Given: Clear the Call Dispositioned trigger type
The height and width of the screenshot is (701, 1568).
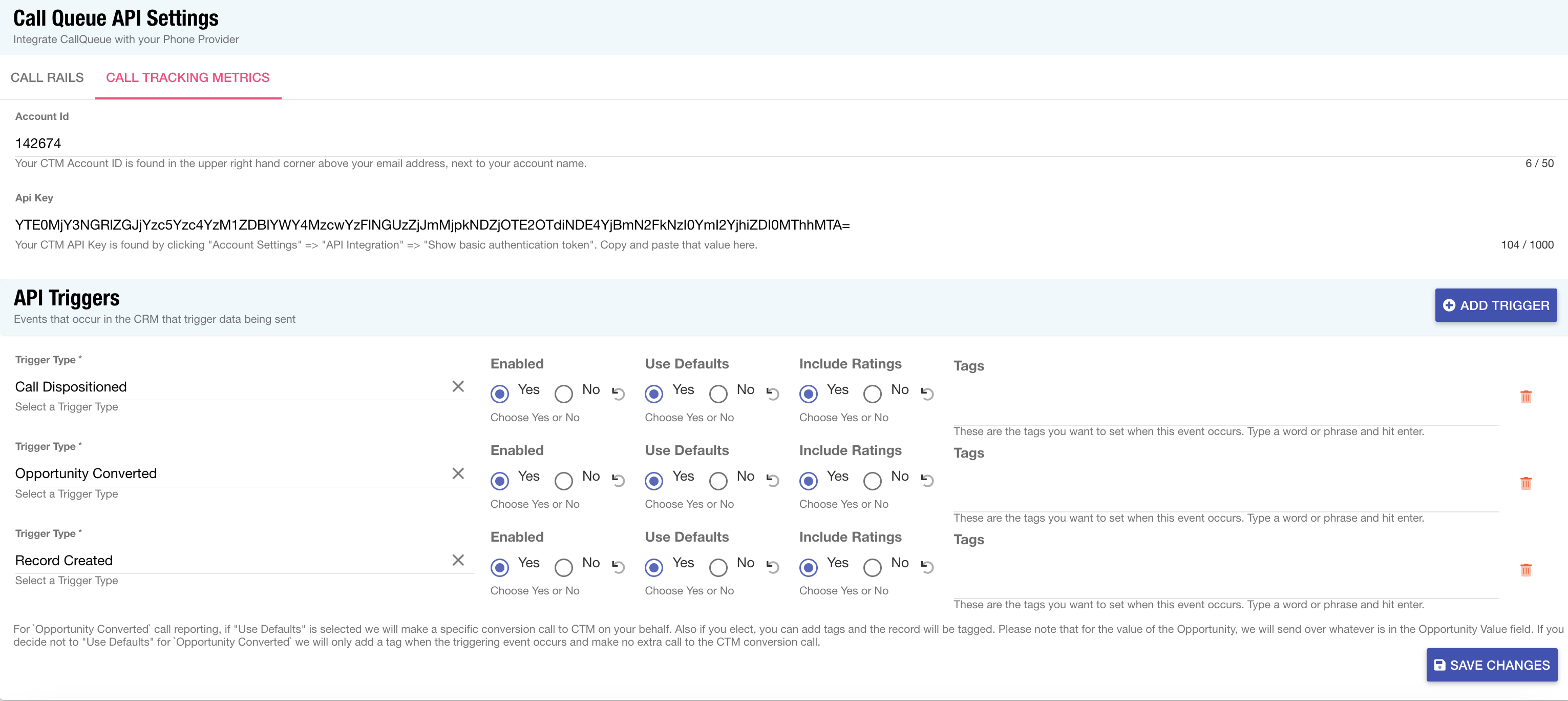Looking at the screenshot, I should point(458,387).
